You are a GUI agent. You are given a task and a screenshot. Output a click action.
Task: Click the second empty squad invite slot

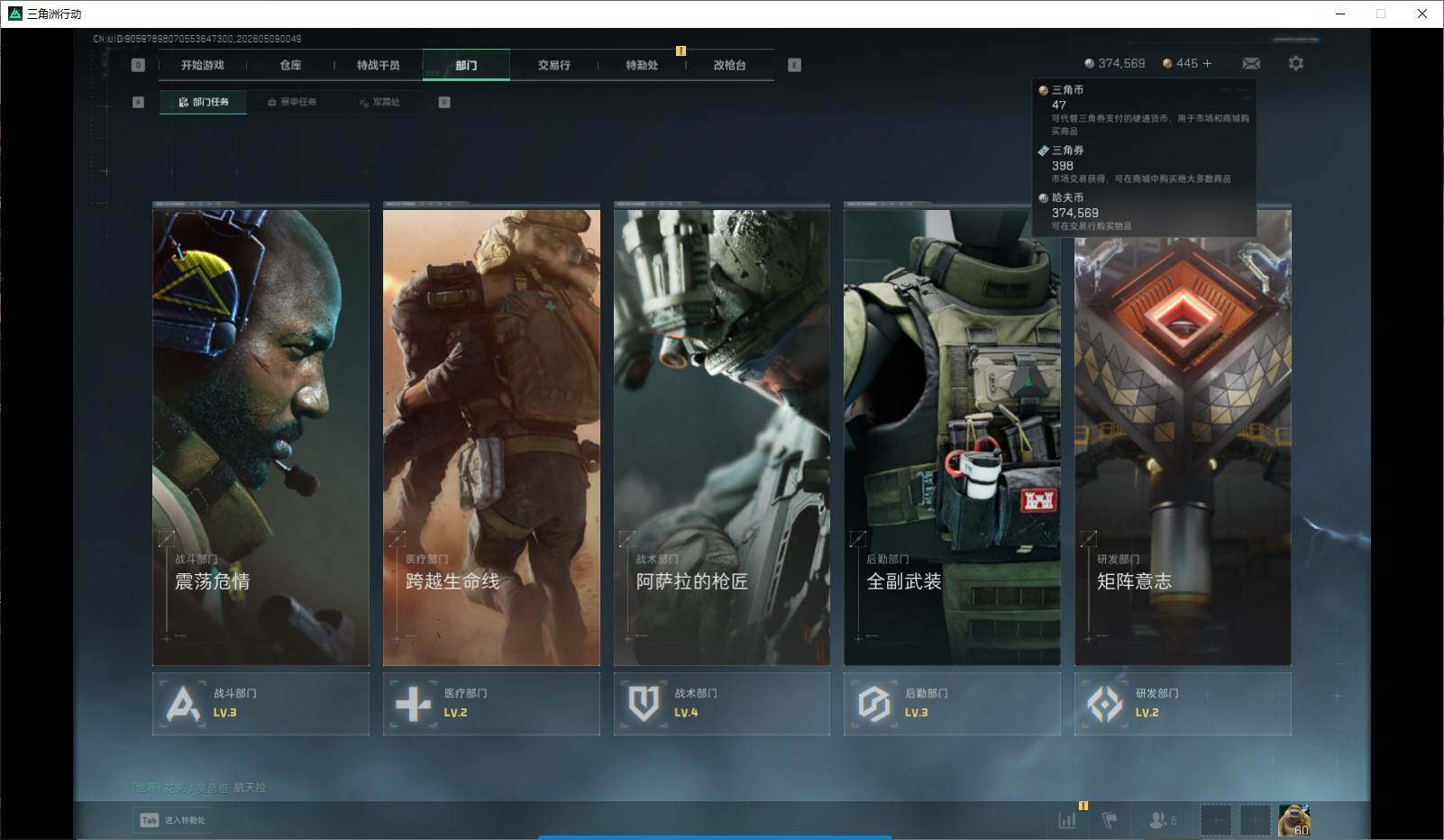1255,820
